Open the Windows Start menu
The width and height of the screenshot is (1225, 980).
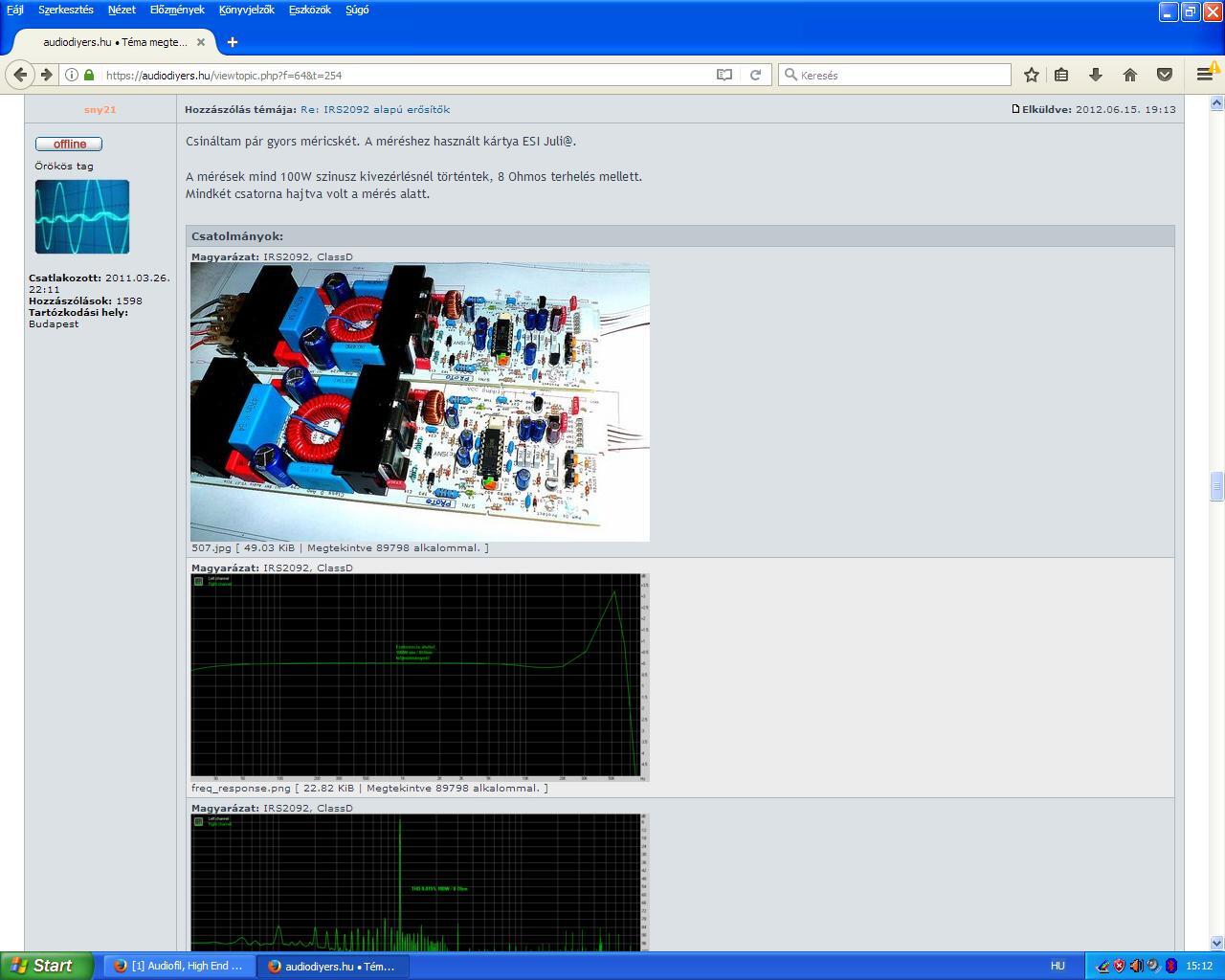47,966
